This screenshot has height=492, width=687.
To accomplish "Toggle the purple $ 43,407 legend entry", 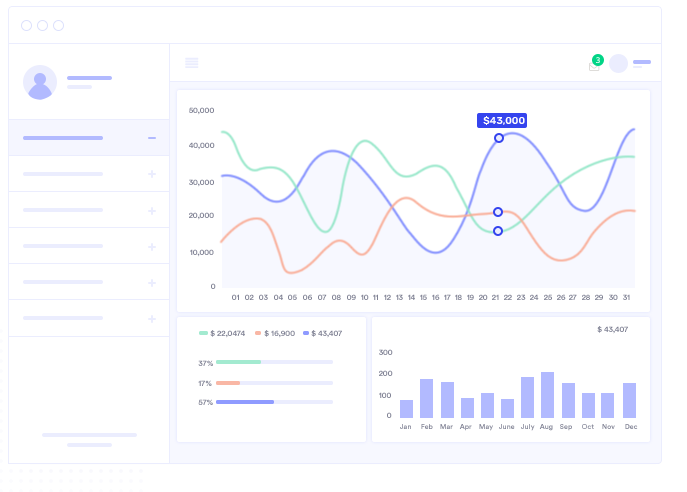I will [322, 333].
